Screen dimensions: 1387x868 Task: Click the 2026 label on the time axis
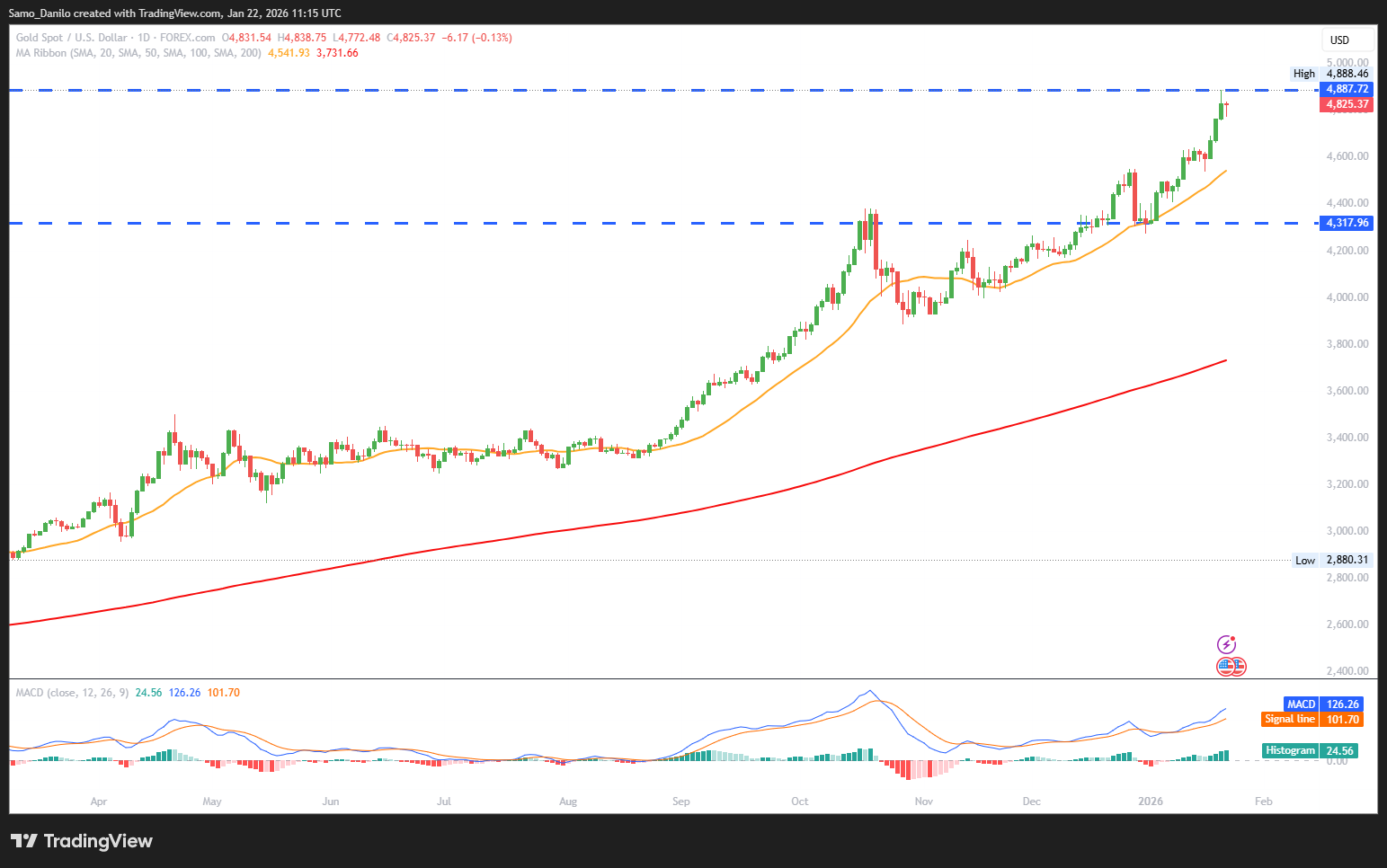click(x=1151, y=802)
